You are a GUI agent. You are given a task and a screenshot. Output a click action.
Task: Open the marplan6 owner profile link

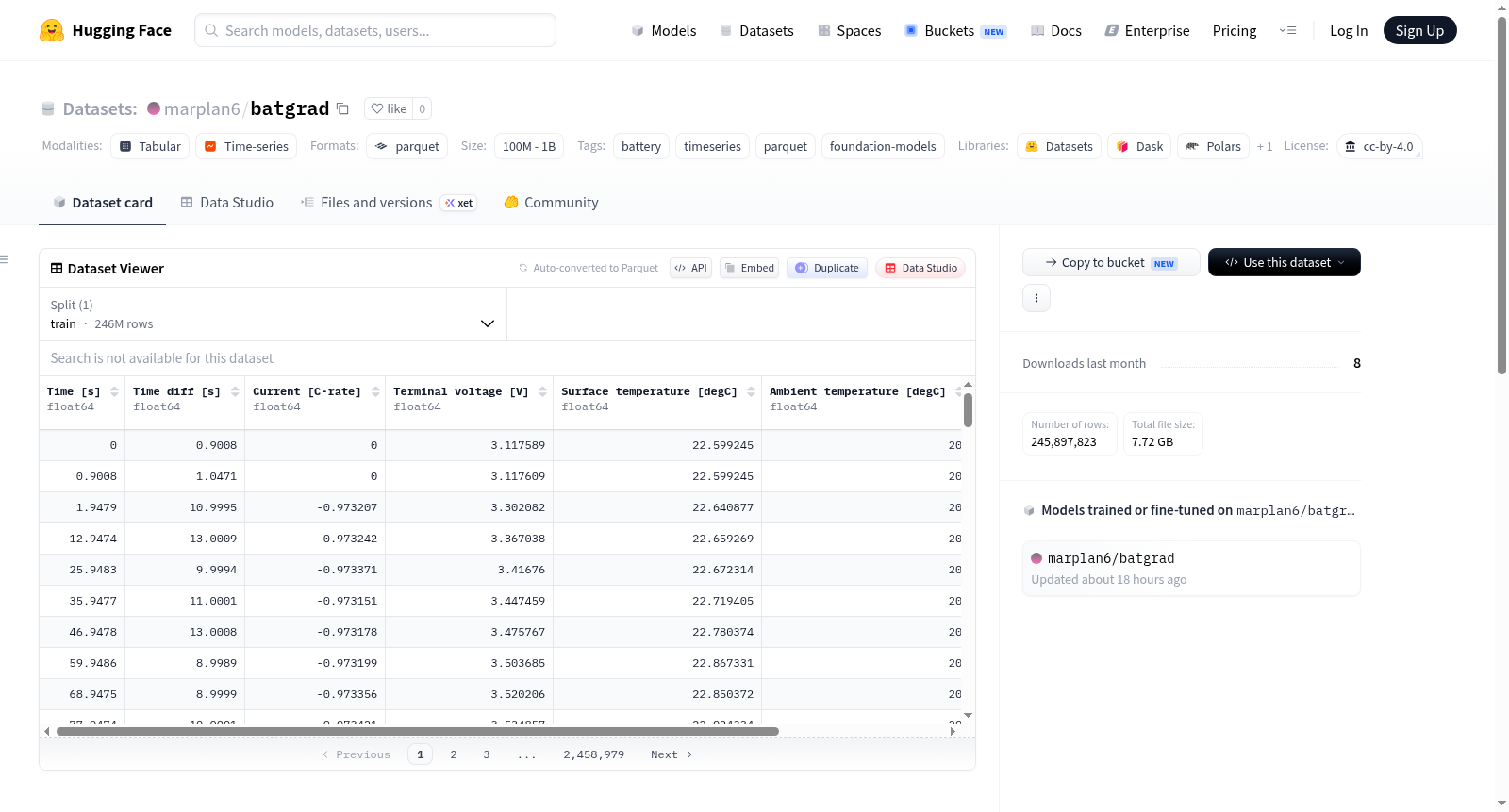202,109
